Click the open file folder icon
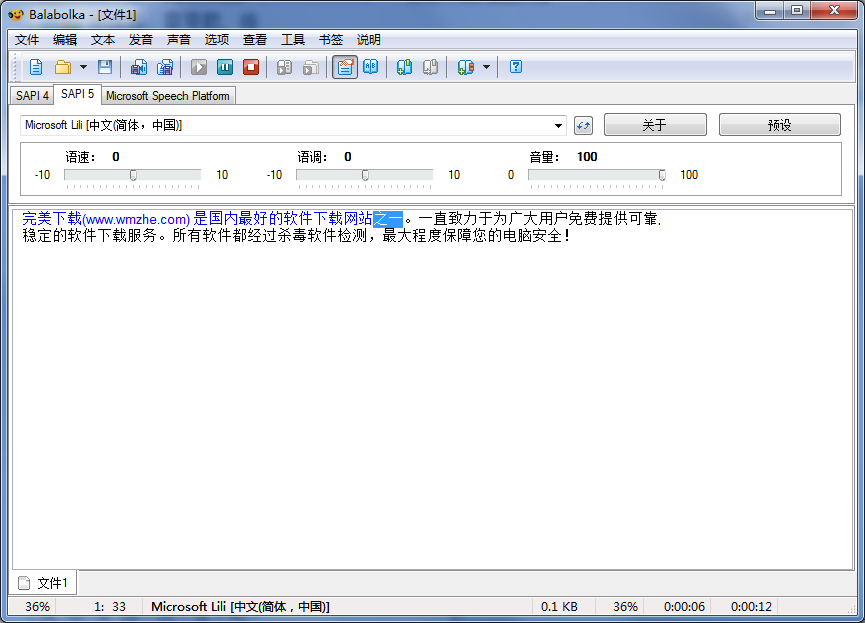This screenshot has height=623, width=865. pos(62,67)
